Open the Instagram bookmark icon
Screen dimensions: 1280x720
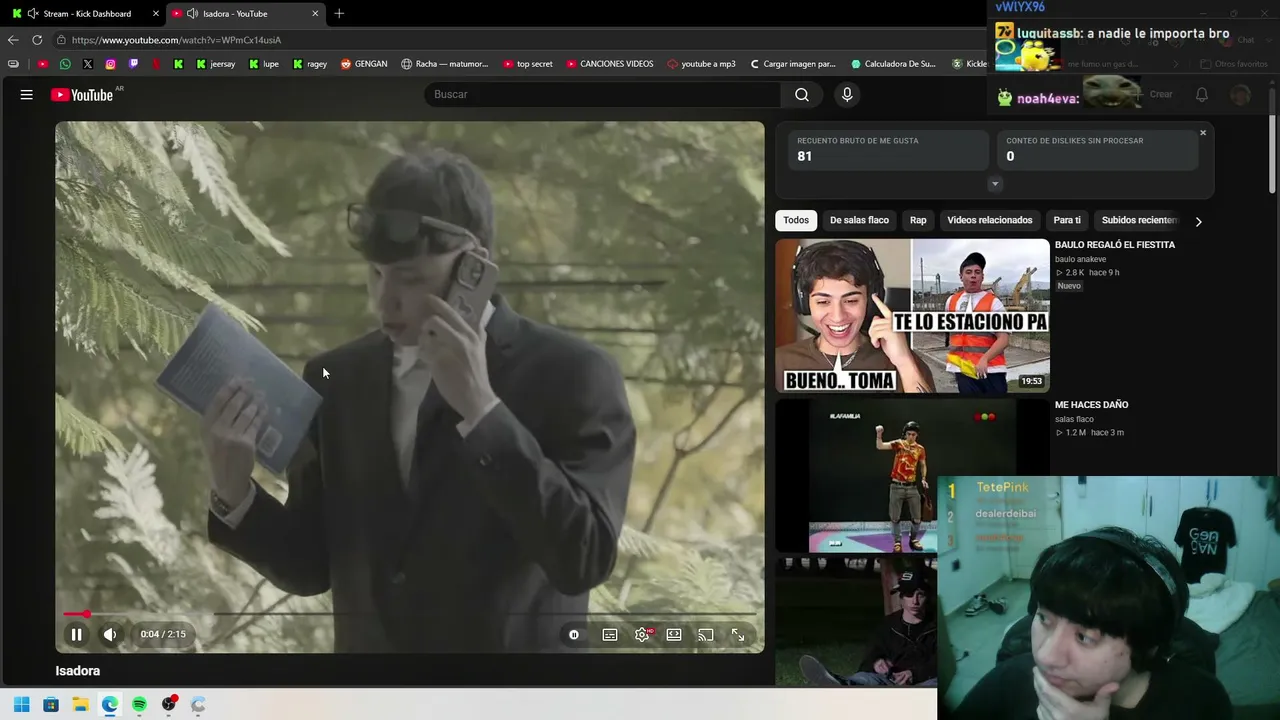(x=110, y=64)
